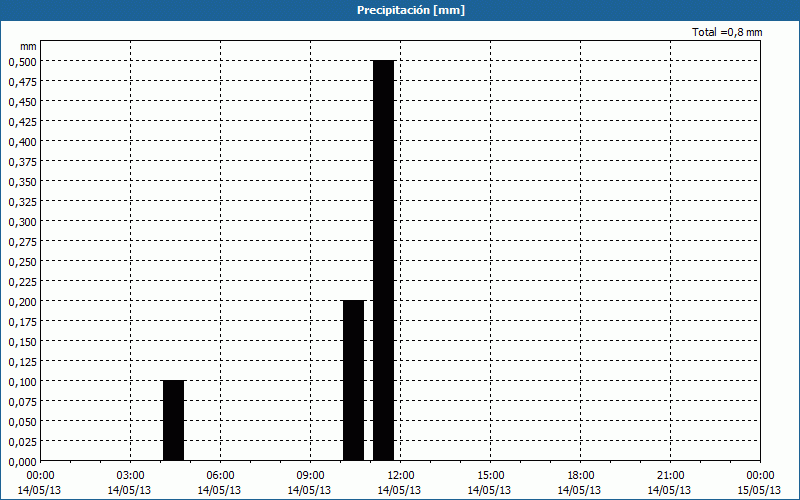Click the Precipitación [mm] chart title
Screen dimensions: 800x500
pyautogui.click(x=411, y=10)
